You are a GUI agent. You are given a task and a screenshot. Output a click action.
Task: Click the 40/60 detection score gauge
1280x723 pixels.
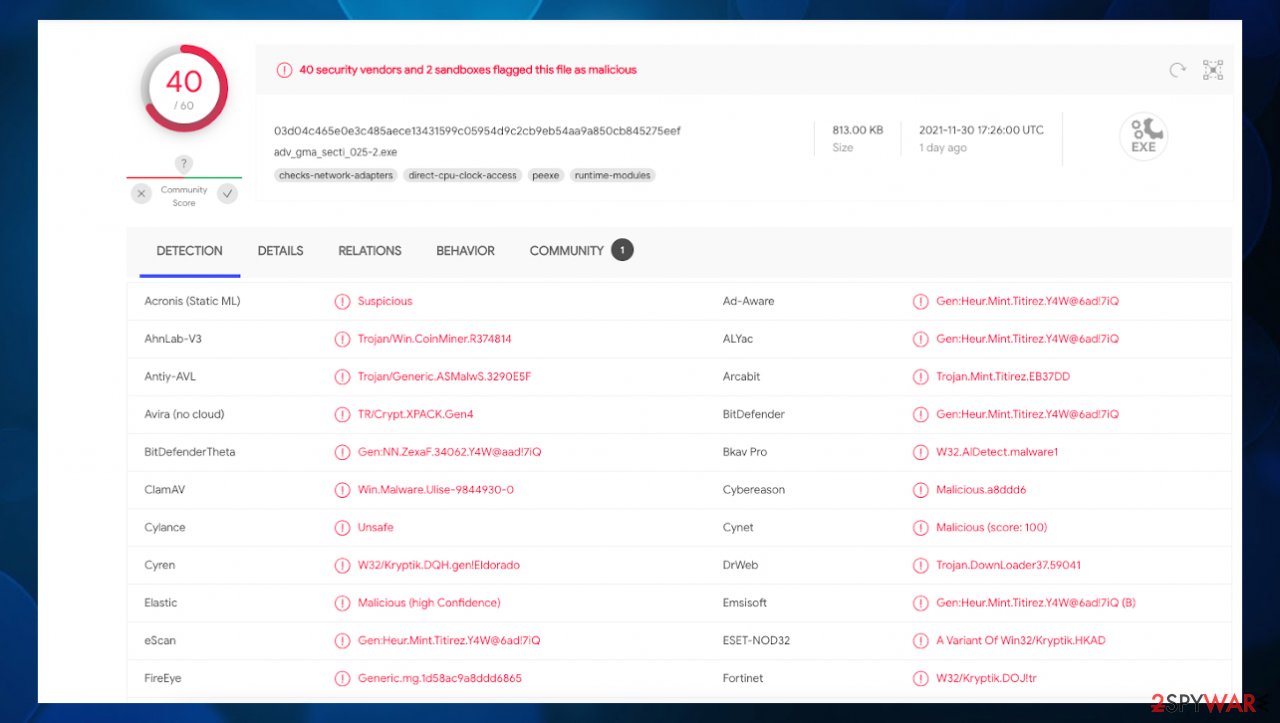pos(184,89)
